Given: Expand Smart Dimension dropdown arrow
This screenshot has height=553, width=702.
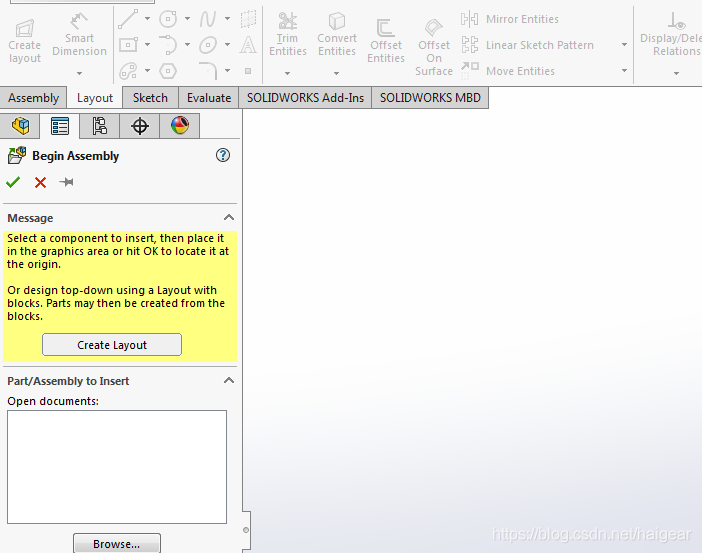Looking at the screenshot, I should coord(79,73).
